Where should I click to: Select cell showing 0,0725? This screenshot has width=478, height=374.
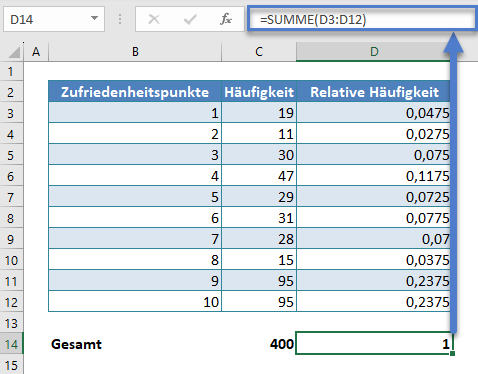click(x=373, y=197)
